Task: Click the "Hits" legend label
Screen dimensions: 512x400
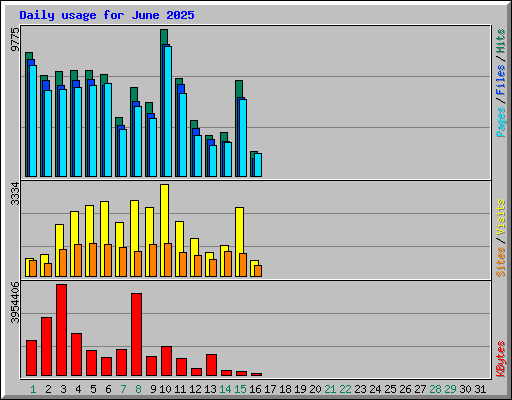Action: pos(501,41)
